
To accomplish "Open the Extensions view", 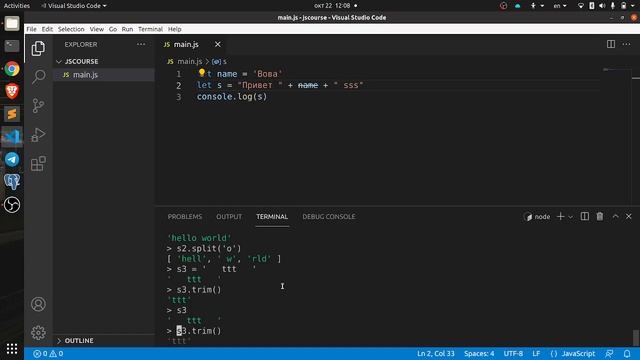I will coord(38,163).
